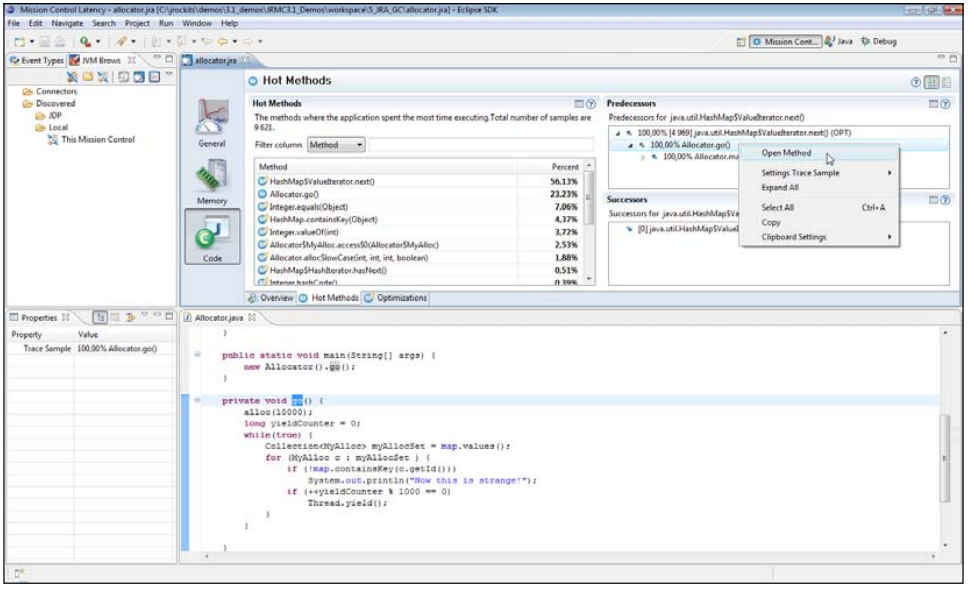The width and height of the screenshot is (968, 589).
Task: Switch to the Optimizations tab
Action: click(x=395, y=298)
